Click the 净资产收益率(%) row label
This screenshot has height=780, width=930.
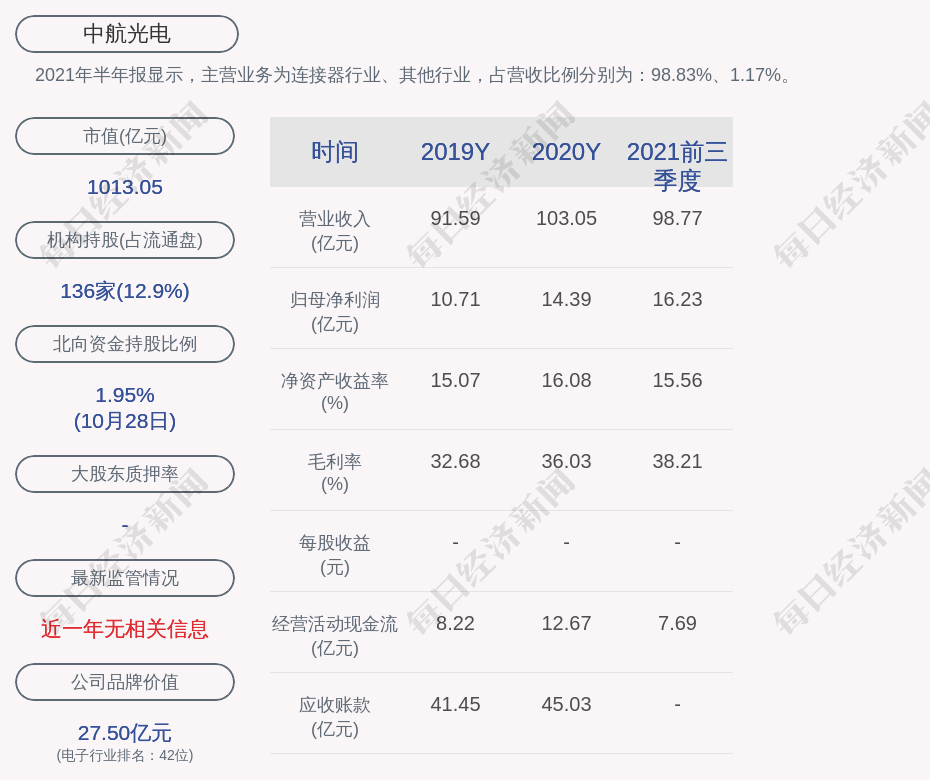(335, 392)
